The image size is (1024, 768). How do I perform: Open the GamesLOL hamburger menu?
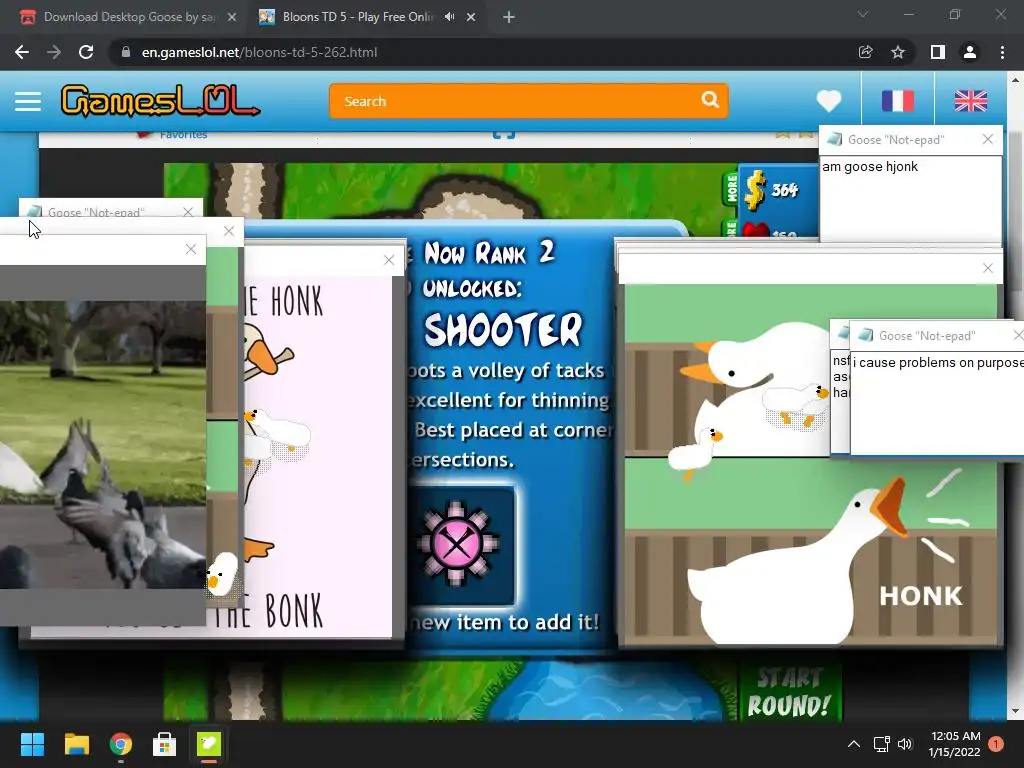click(x=28, y=101)
